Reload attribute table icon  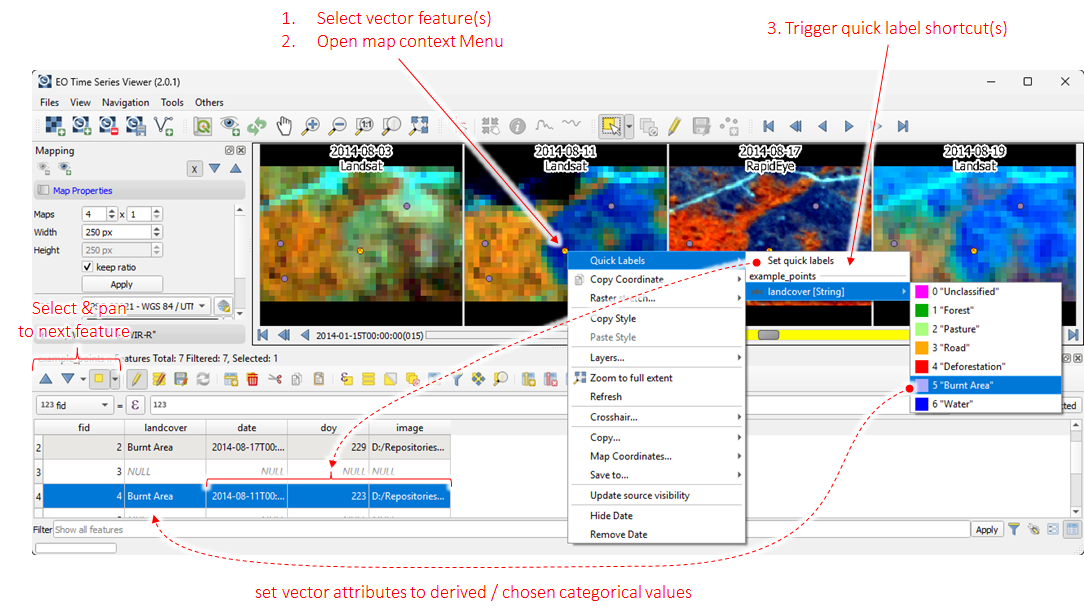click(x=203, y=379)
